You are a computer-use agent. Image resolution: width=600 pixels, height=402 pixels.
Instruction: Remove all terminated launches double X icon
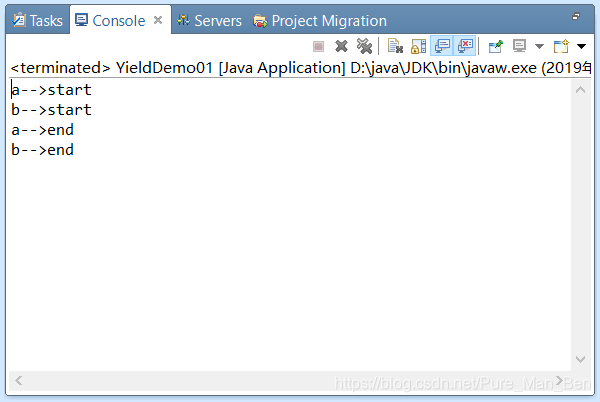364,46
